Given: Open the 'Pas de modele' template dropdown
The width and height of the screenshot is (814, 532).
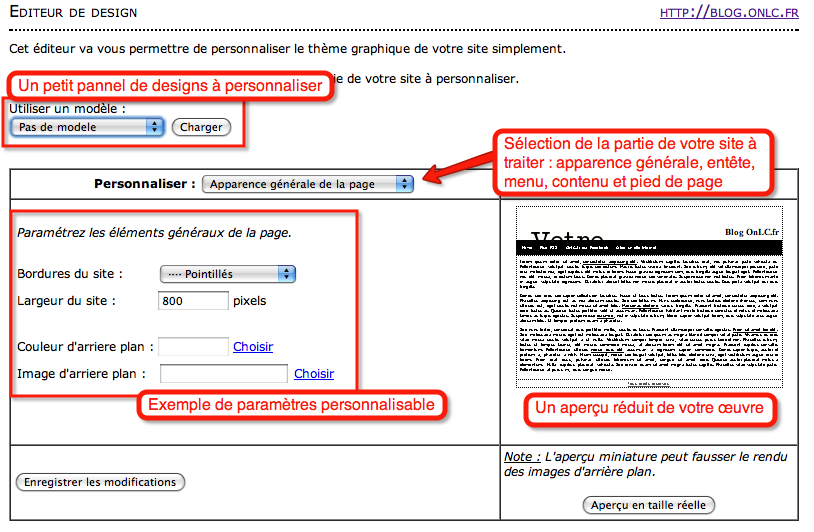Looking at the screenshot, I should tap(87, 127).
